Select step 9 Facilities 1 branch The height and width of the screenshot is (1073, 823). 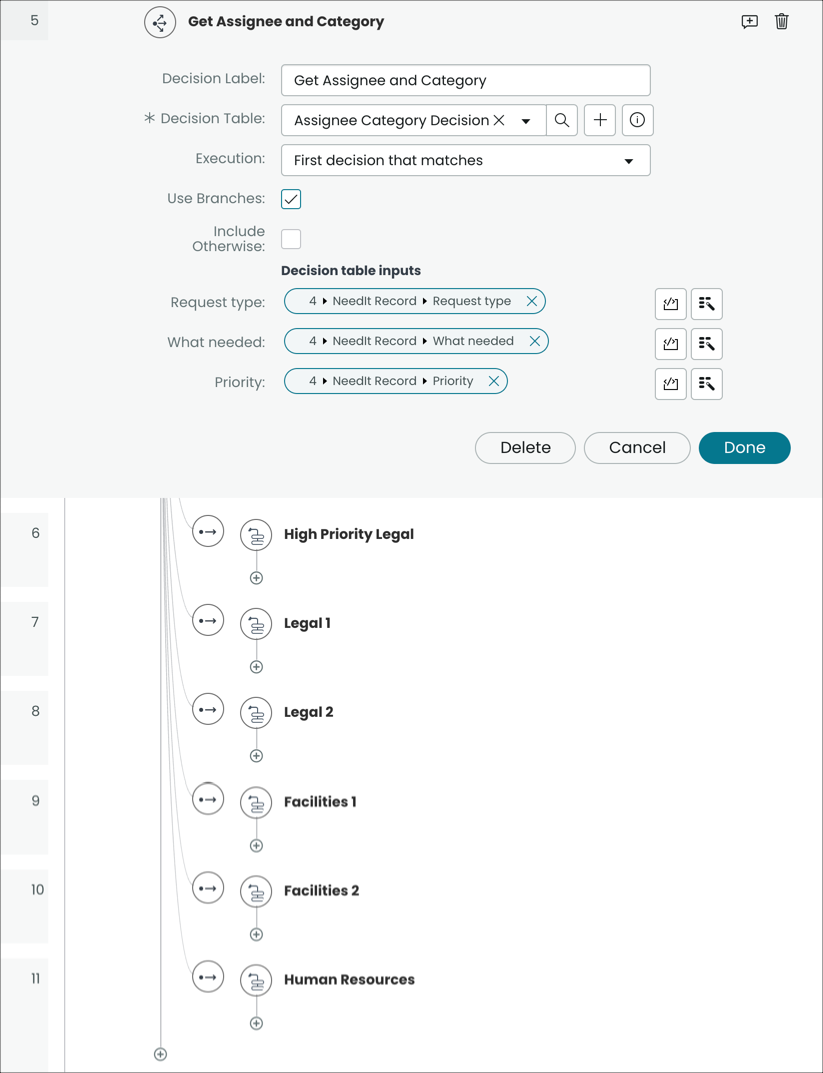[x=208, y=799]
